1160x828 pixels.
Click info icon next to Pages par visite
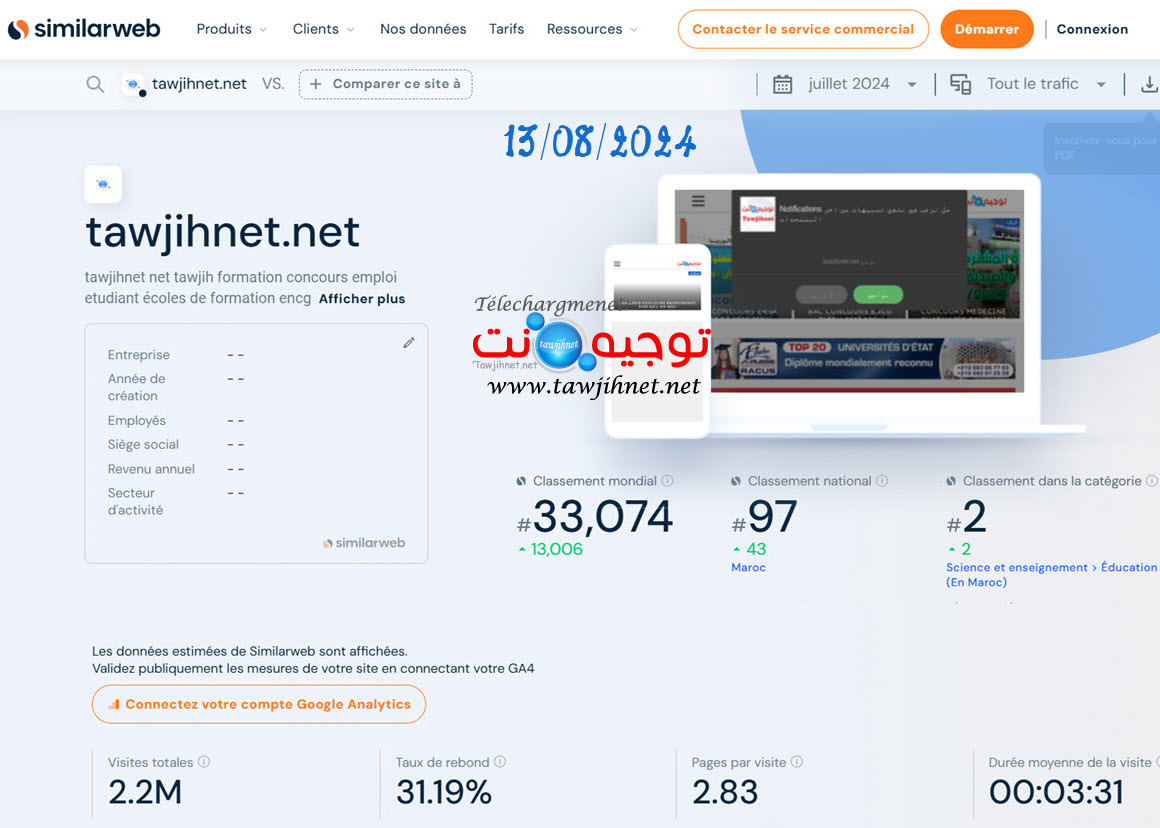point(797,761)
